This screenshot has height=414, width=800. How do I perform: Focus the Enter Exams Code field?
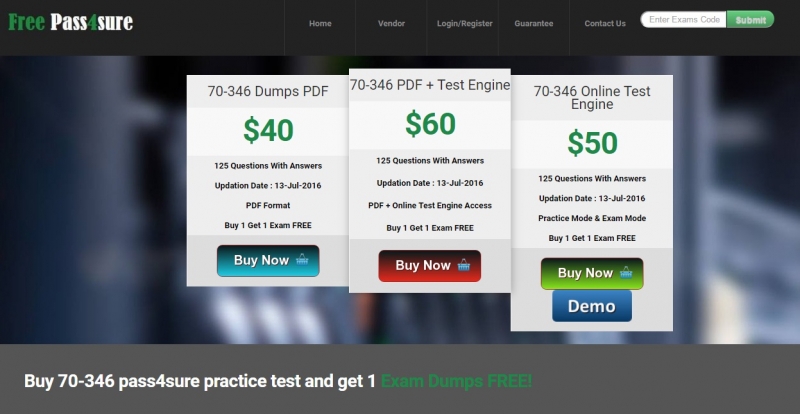tap(684, 19)
